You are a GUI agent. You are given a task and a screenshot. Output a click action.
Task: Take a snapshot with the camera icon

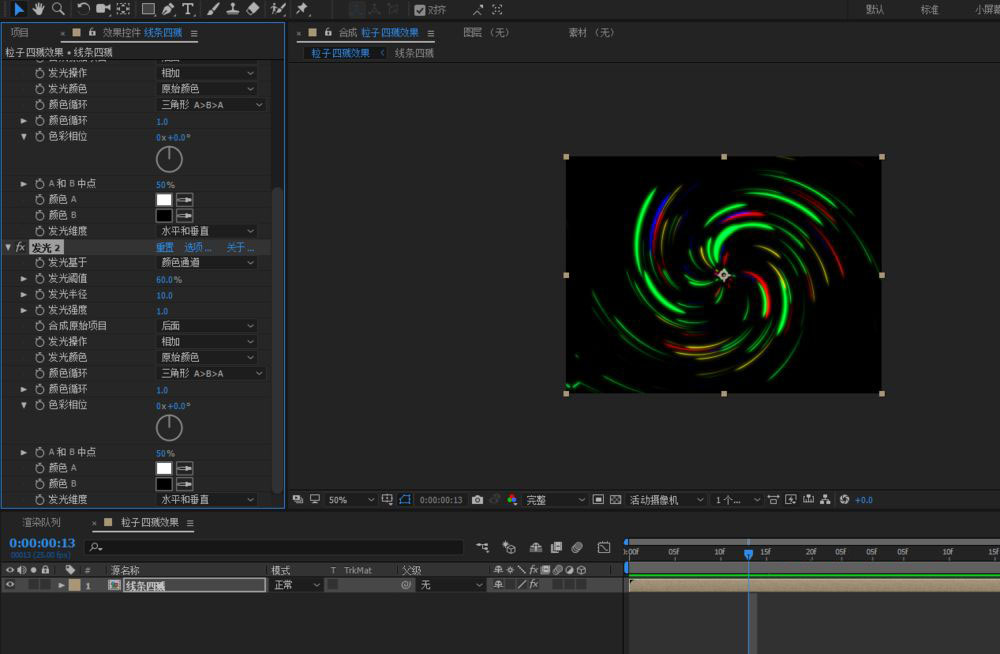(x=477, y=500)
